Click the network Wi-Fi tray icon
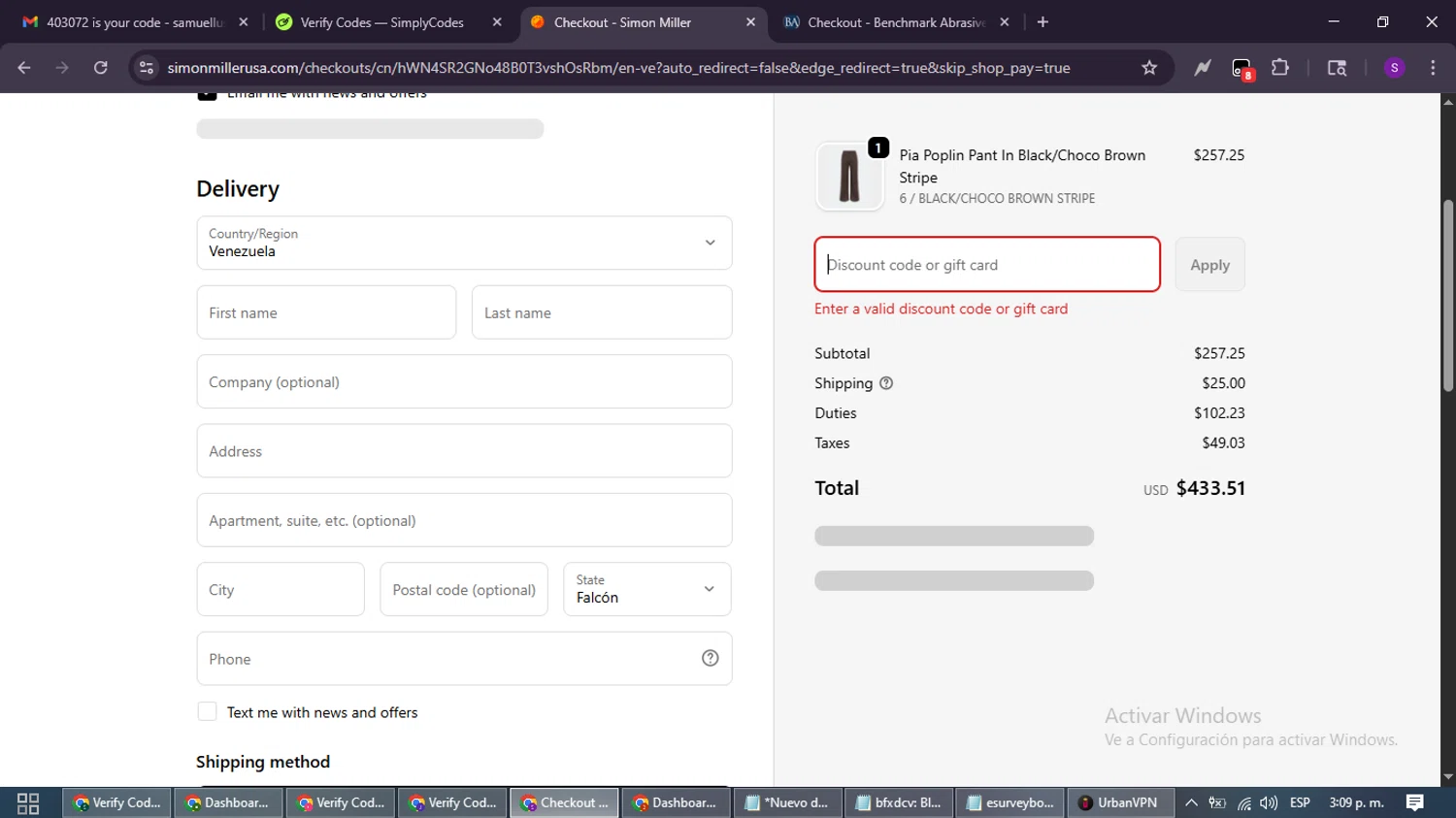The image size is (1456, 818). point(1243,803)
